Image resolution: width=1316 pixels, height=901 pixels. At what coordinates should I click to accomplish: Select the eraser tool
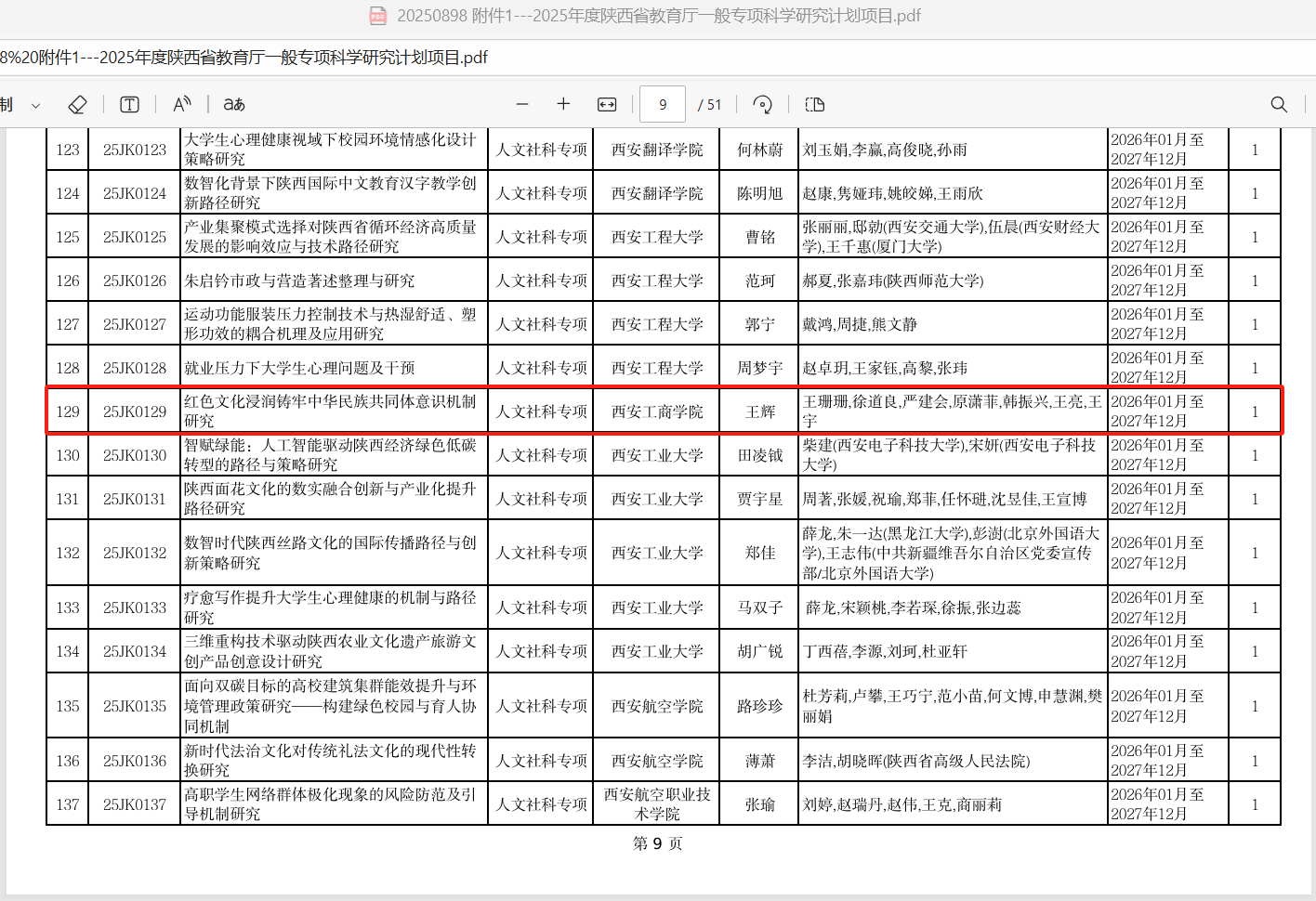tap(78, 105)
